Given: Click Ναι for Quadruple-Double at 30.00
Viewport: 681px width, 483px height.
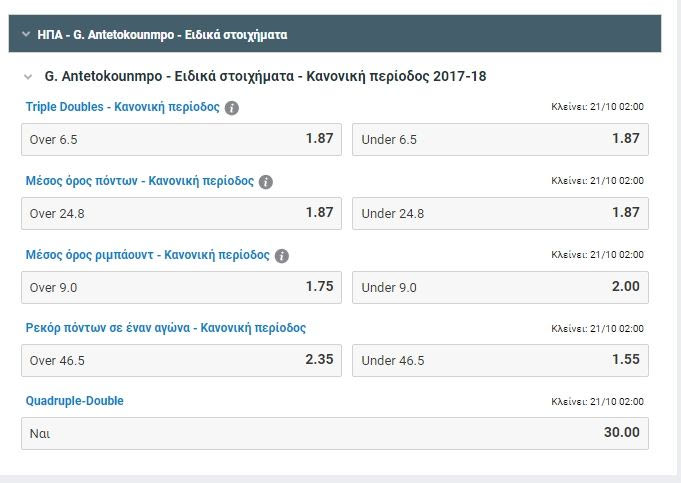Looking at the screenshot, I should 334,433.
